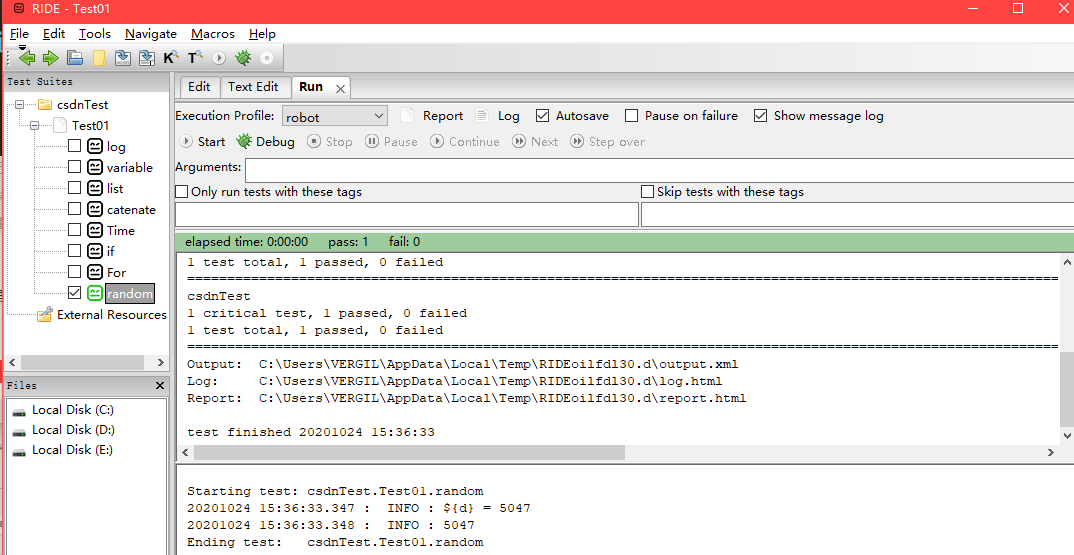1074x555 pixels.
Task: Switch to the Text Edit tab
Action: point(253,87)
